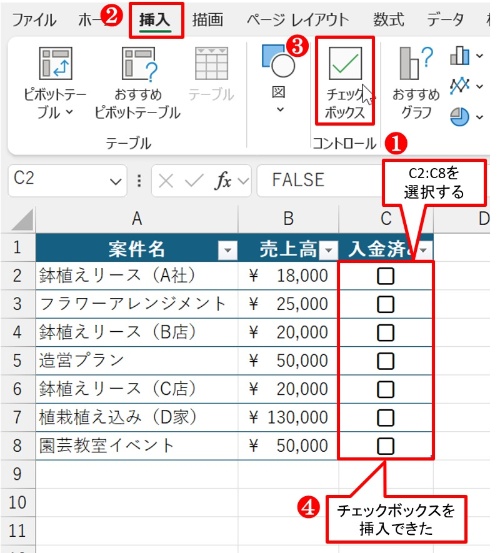The width and height of the screenshot is (500, 553).
Task: Cancel entry with formula bar X
Action: pyautogui.click(x=165, y=181)
